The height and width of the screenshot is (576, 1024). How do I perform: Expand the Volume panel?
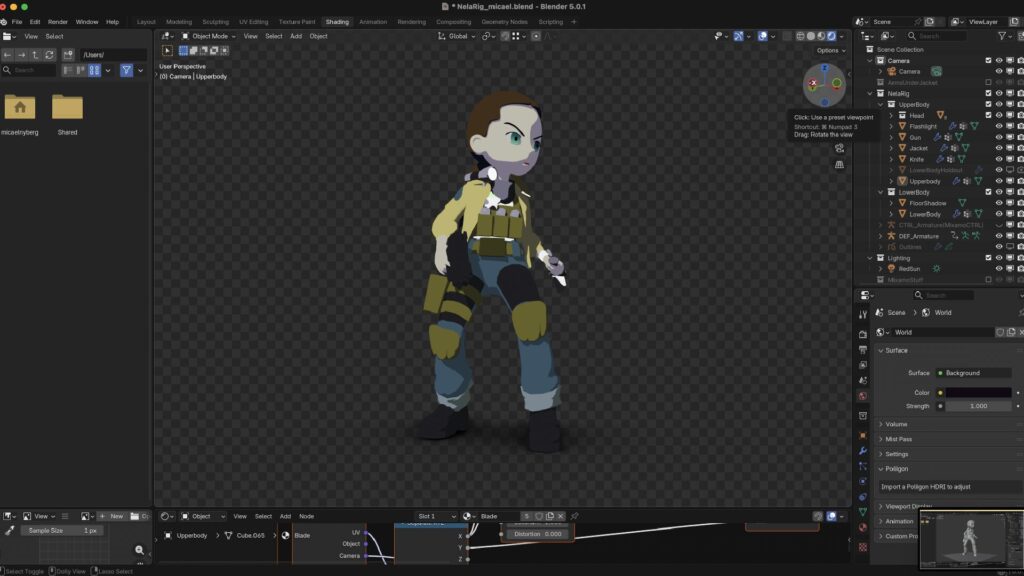click(x=896, y=424)
